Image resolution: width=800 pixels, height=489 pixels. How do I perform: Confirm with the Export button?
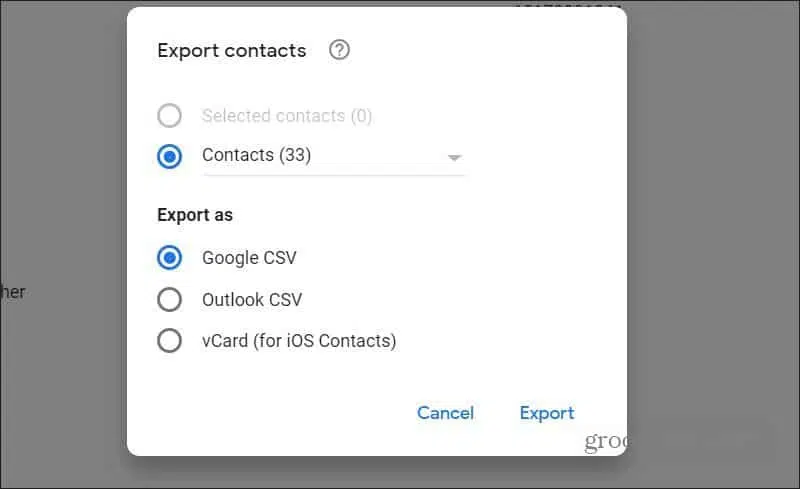pos(547,413)
